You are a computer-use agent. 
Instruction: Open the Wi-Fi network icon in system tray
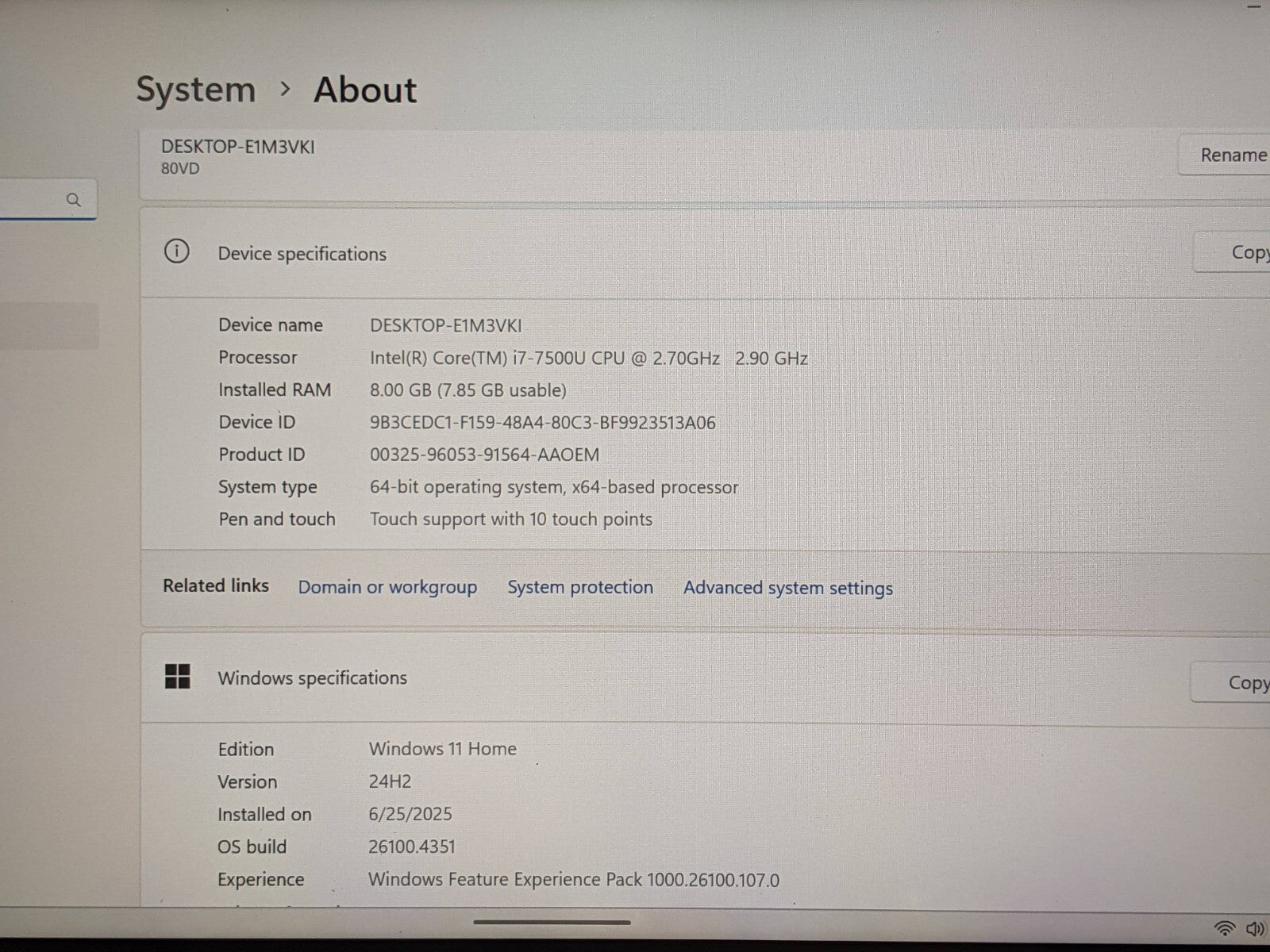point(1225,928)
